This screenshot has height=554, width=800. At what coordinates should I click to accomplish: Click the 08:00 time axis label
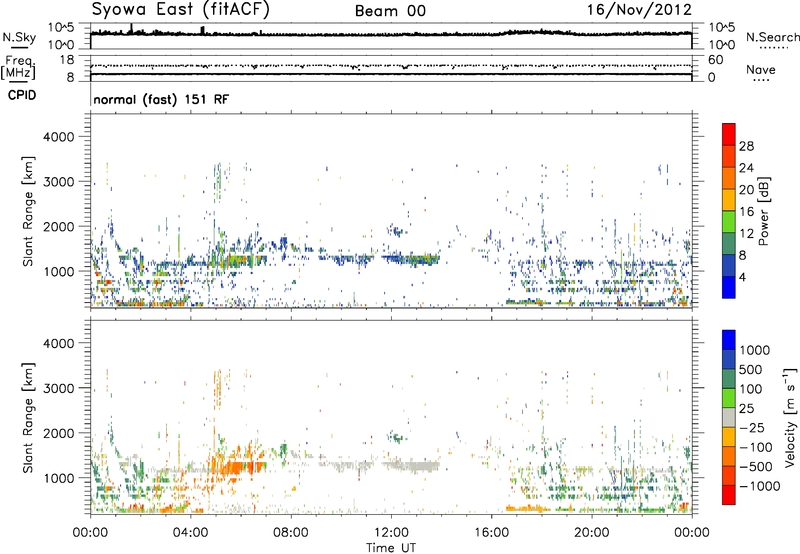coord(291,533)
